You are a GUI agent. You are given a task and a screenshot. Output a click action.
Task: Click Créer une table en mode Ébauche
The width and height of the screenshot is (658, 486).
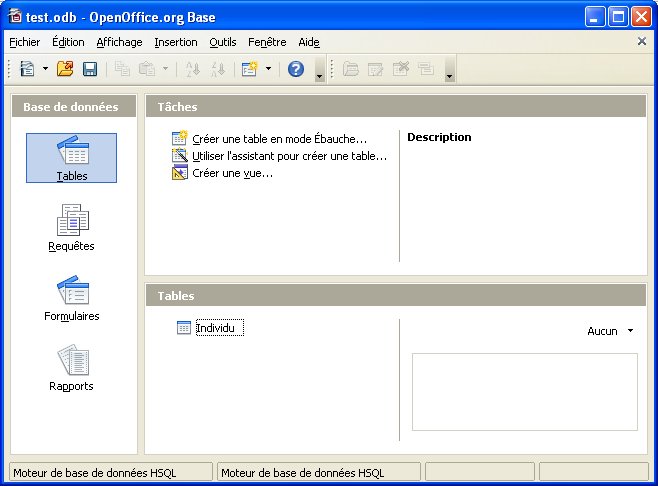coord(279,139)
